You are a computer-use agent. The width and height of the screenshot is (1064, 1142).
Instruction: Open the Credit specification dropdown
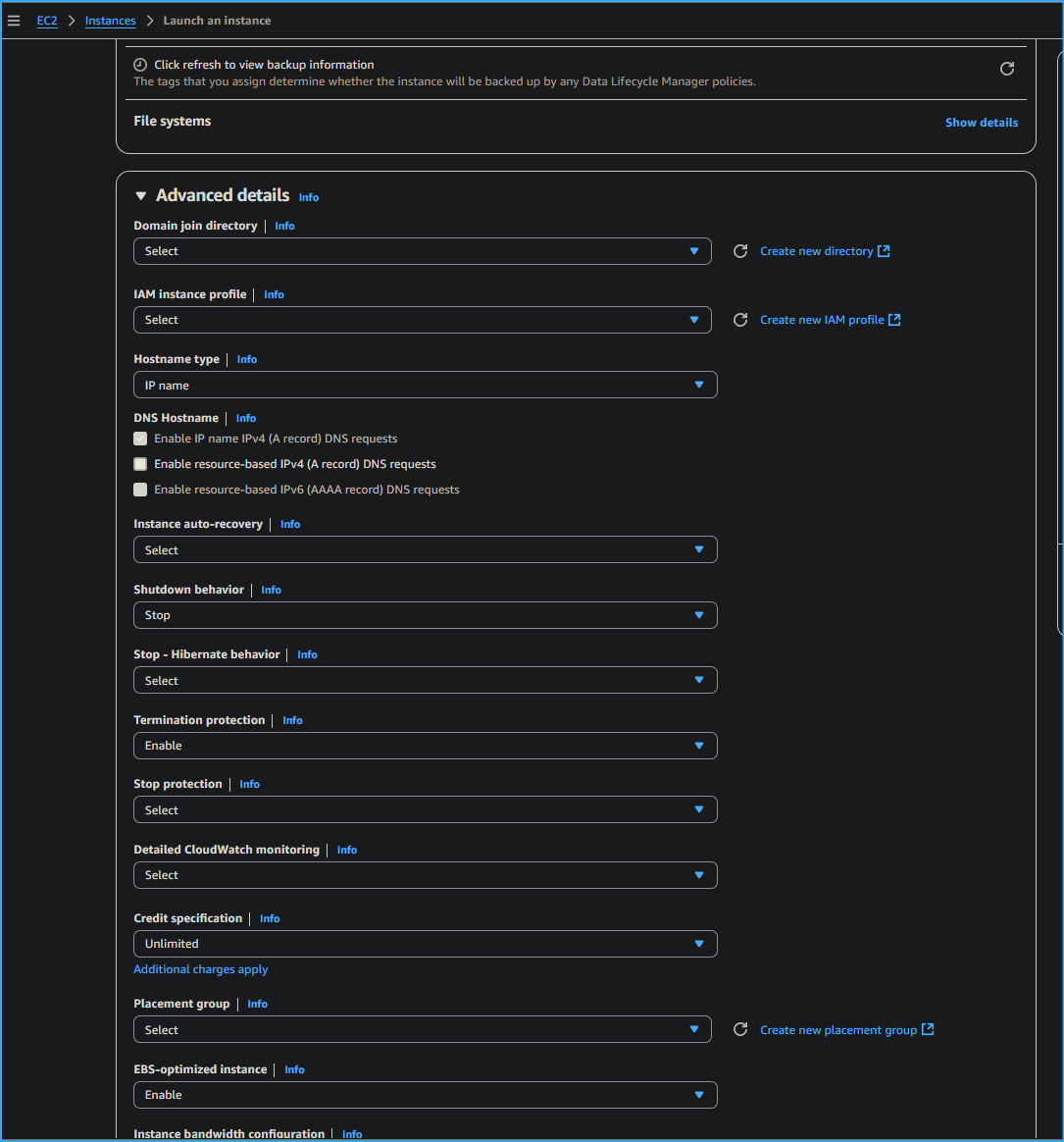(x=425, y=943)
